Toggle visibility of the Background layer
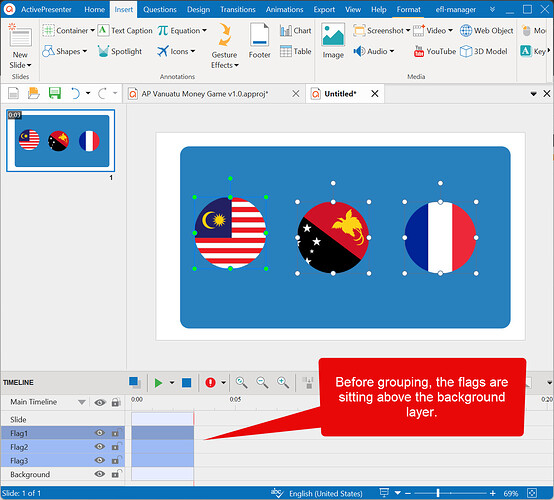 coord(100,474)
